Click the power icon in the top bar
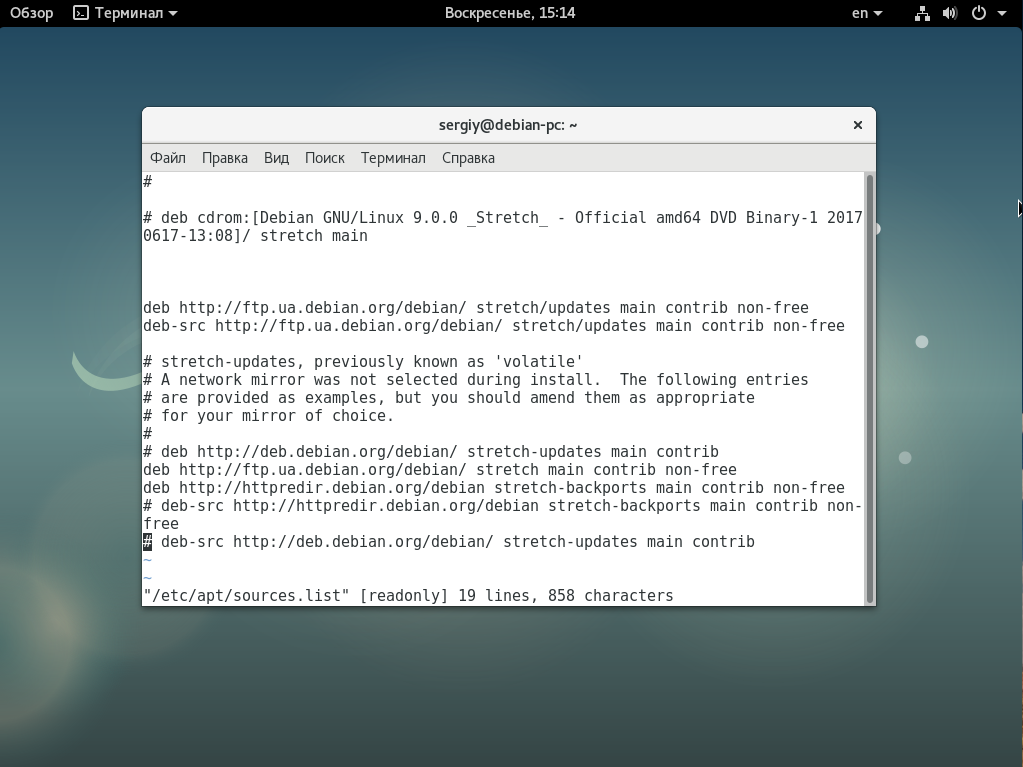1023x767 pixels. pos(977,13)
